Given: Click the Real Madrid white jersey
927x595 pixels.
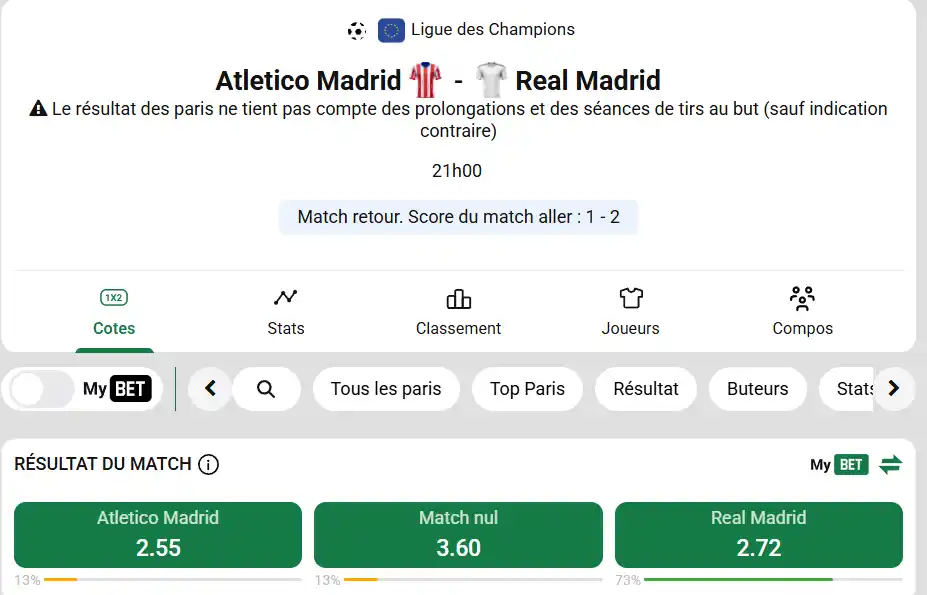Looking at the screenshot, I should tap(492, 80).
